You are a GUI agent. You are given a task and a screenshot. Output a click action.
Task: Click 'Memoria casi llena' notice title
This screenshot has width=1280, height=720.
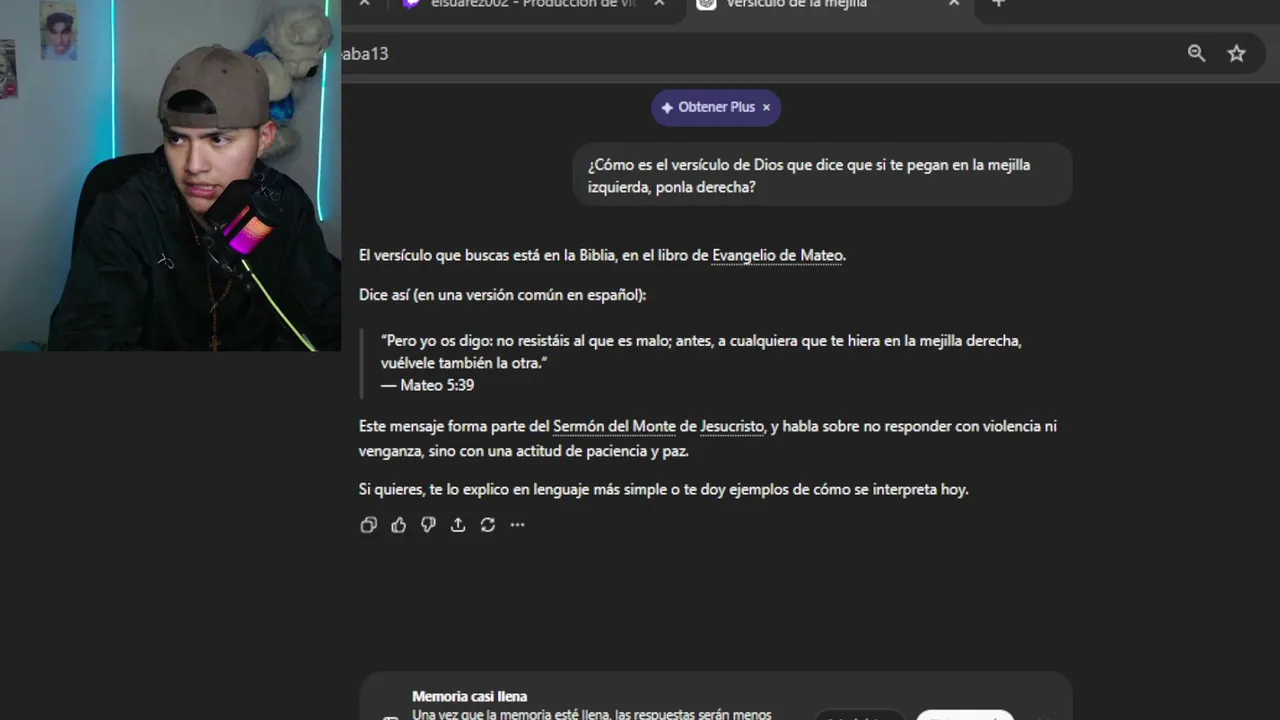[x=469, y=696]
